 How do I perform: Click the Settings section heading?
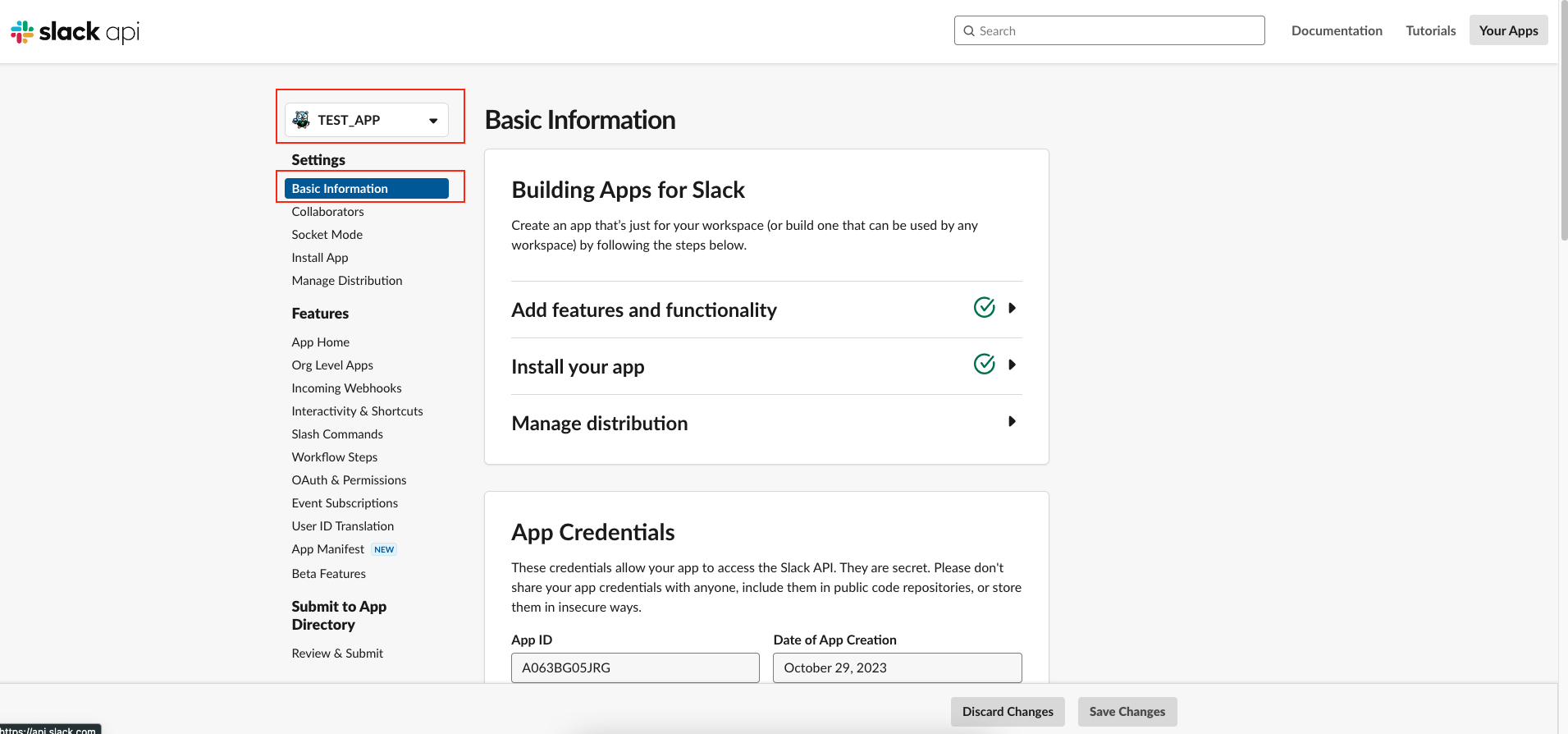click(x=318, y=159)
